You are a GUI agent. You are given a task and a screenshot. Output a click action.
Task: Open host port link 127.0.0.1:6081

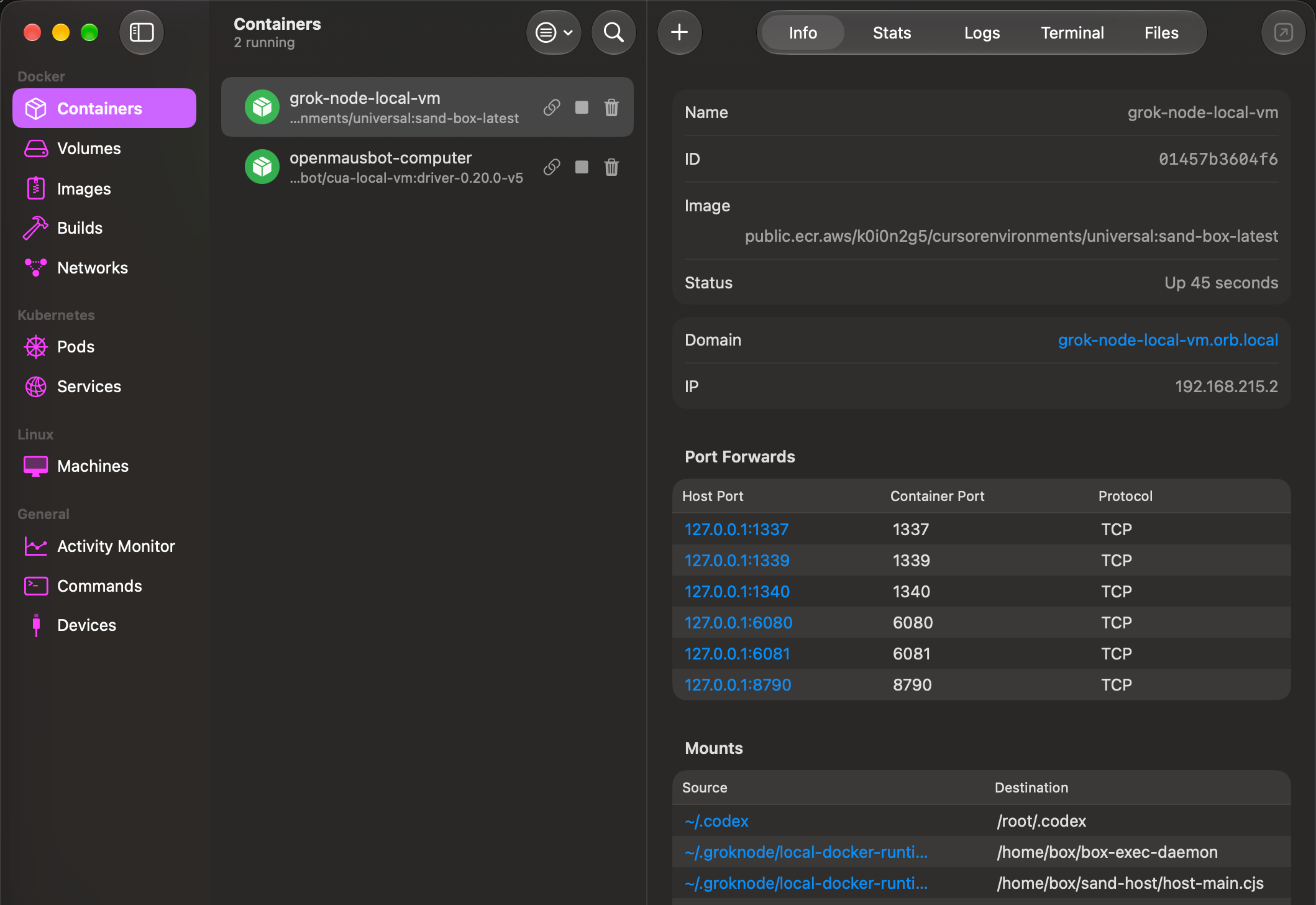coord(737,654)
